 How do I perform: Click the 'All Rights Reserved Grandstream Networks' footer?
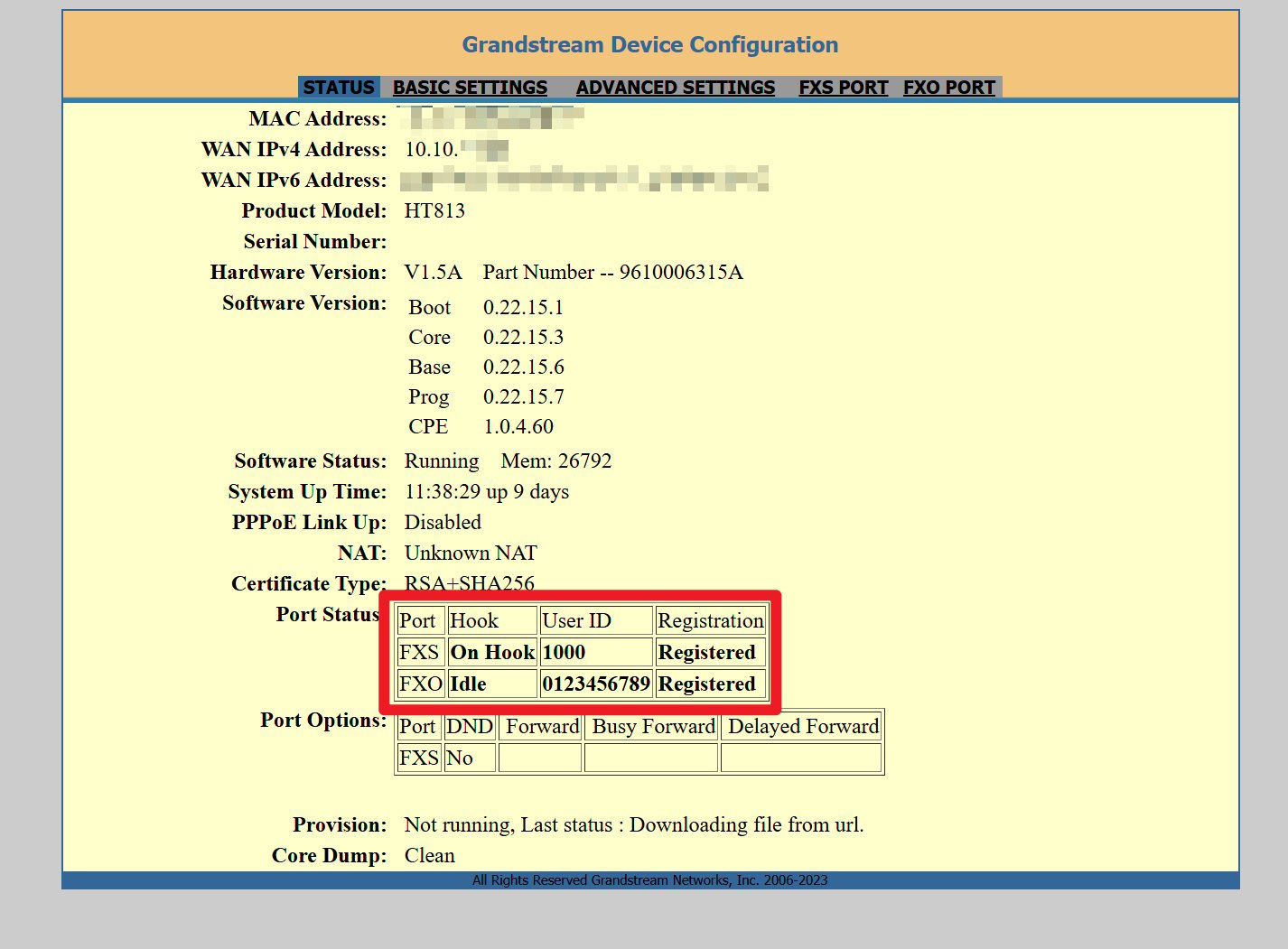coord(649,880)
